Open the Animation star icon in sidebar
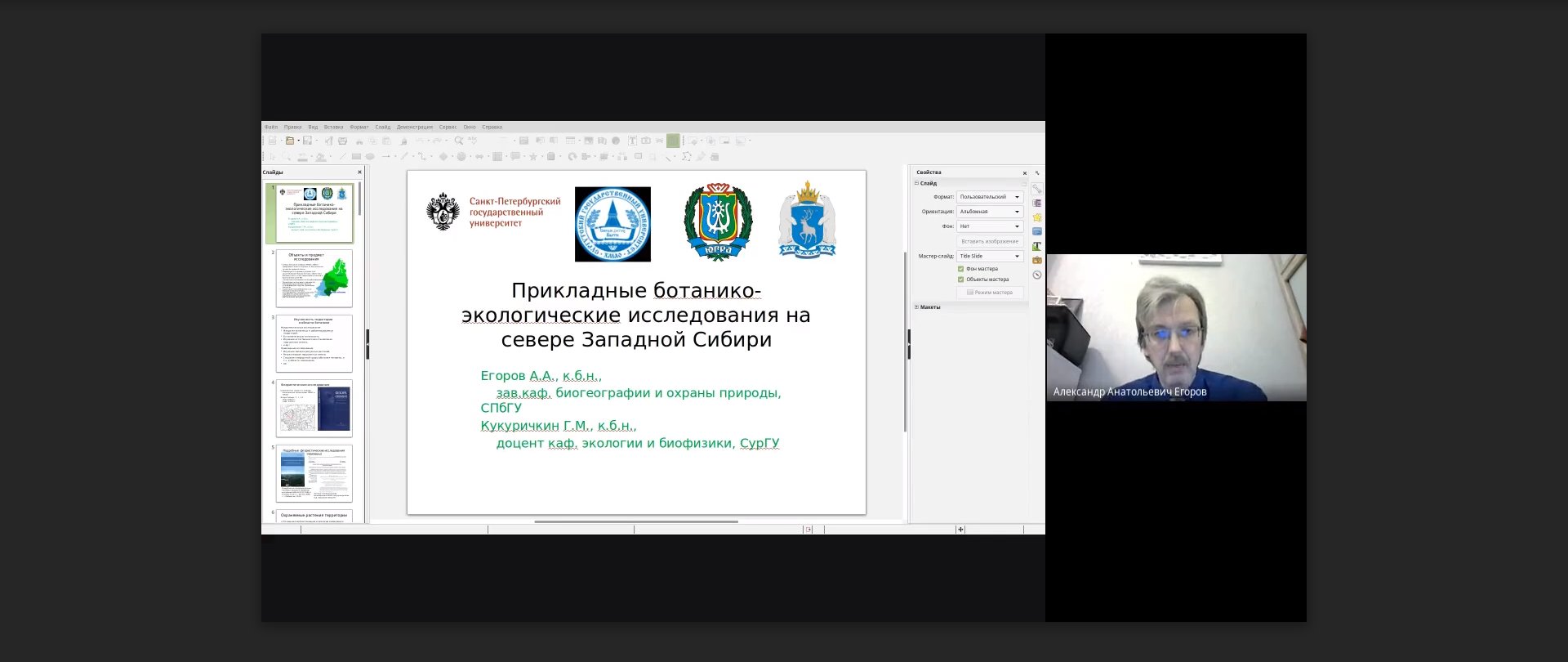Viewport: 1568px width, 662px height. click(1036, 217)
